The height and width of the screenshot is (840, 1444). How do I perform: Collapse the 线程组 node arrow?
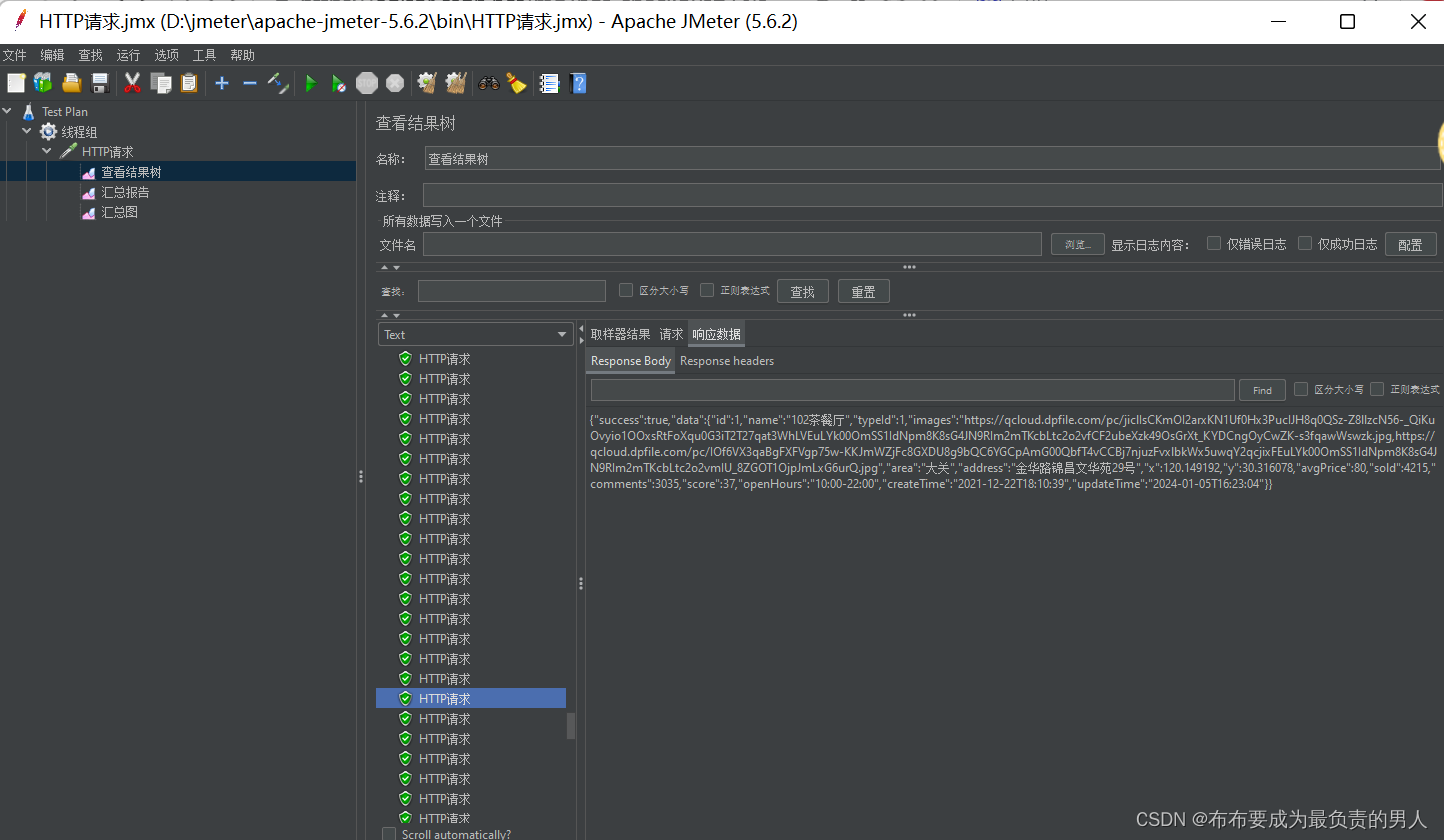pos(27,131)
